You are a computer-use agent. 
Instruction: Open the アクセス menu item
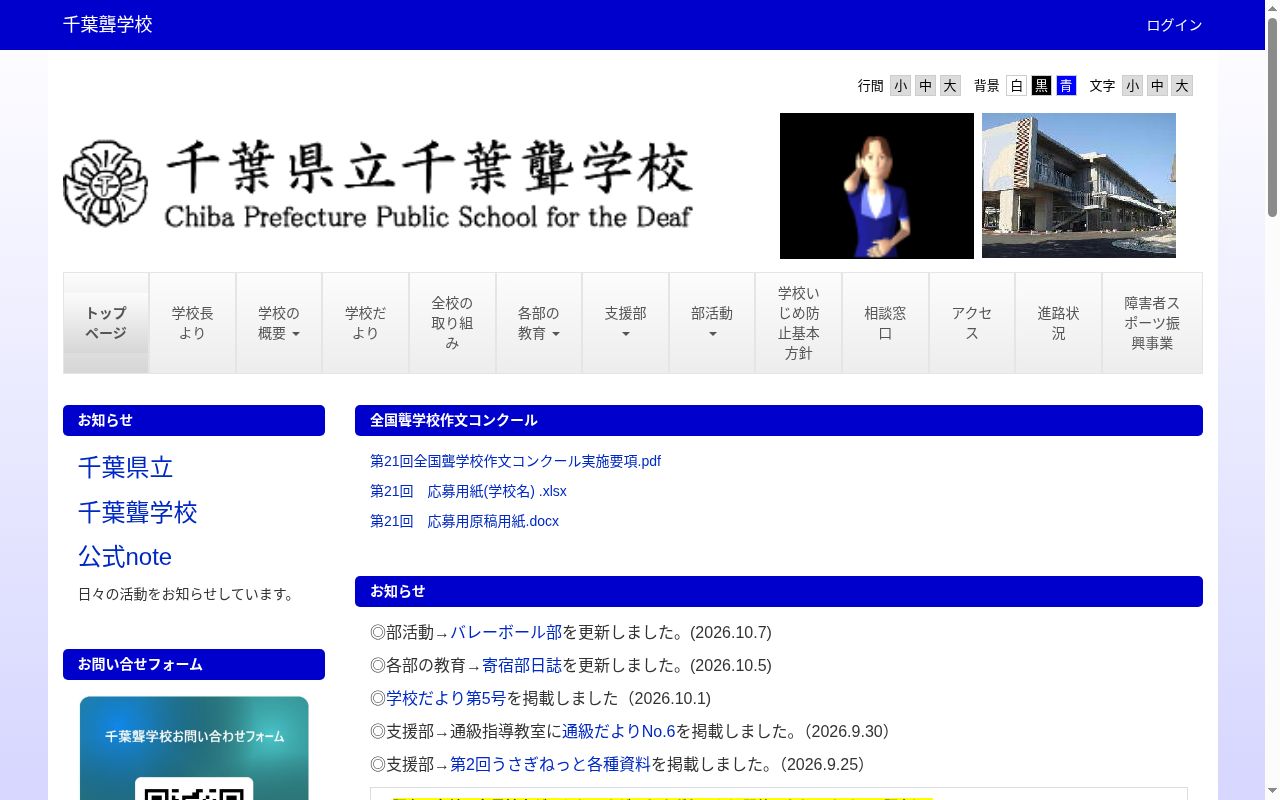[x=972, y=323]
